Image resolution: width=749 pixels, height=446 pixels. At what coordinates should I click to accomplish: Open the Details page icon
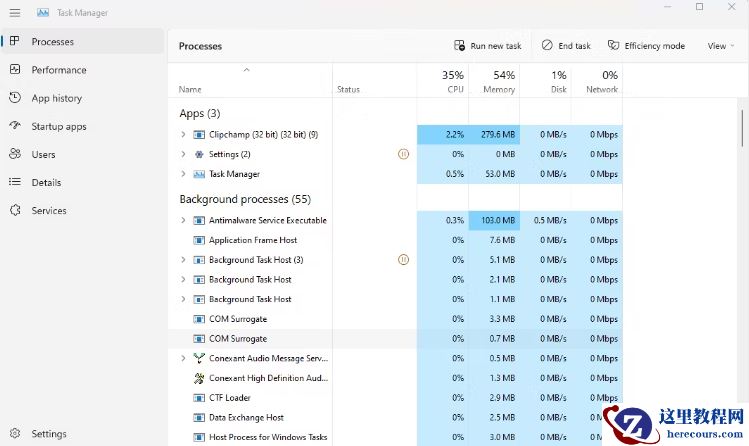(15, 182)
